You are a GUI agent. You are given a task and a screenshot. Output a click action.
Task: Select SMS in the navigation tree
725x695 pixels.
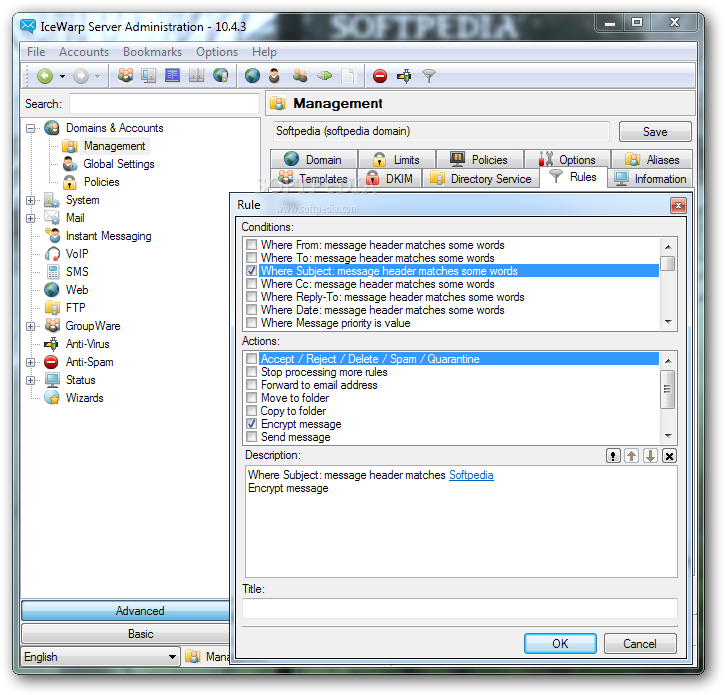click(77, 272)
